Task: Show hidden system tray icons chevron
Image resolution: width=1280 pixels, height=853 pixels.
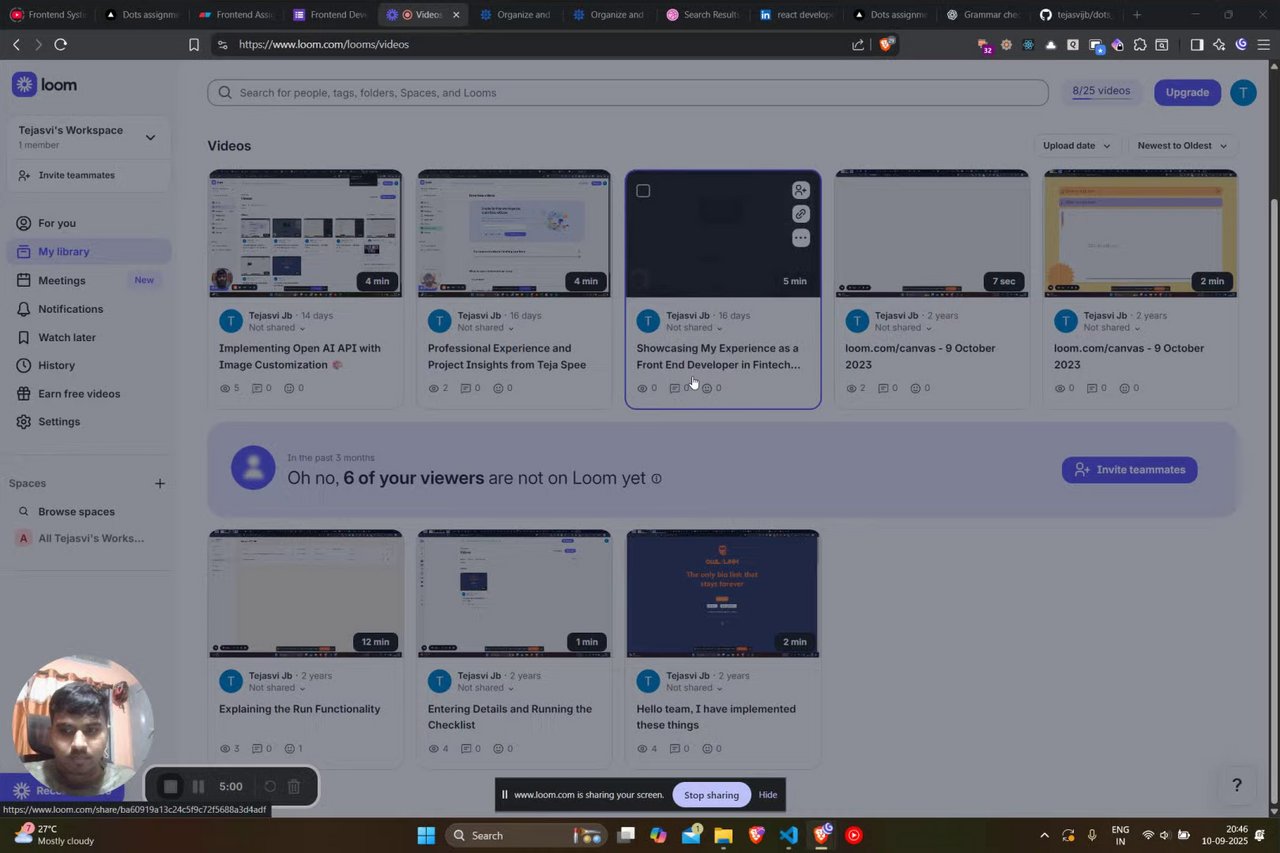Action: tap(1044, 836)
